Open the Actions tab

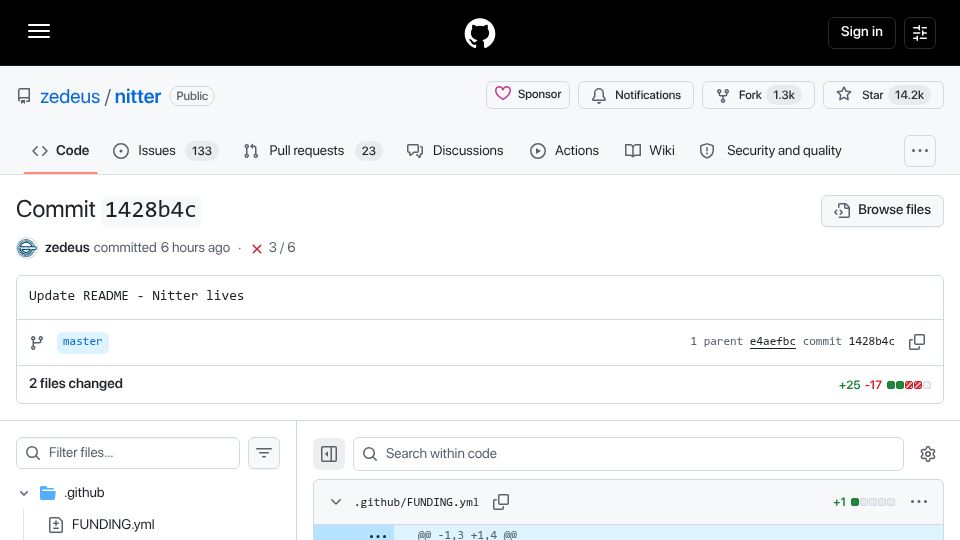tap(564, 151)
